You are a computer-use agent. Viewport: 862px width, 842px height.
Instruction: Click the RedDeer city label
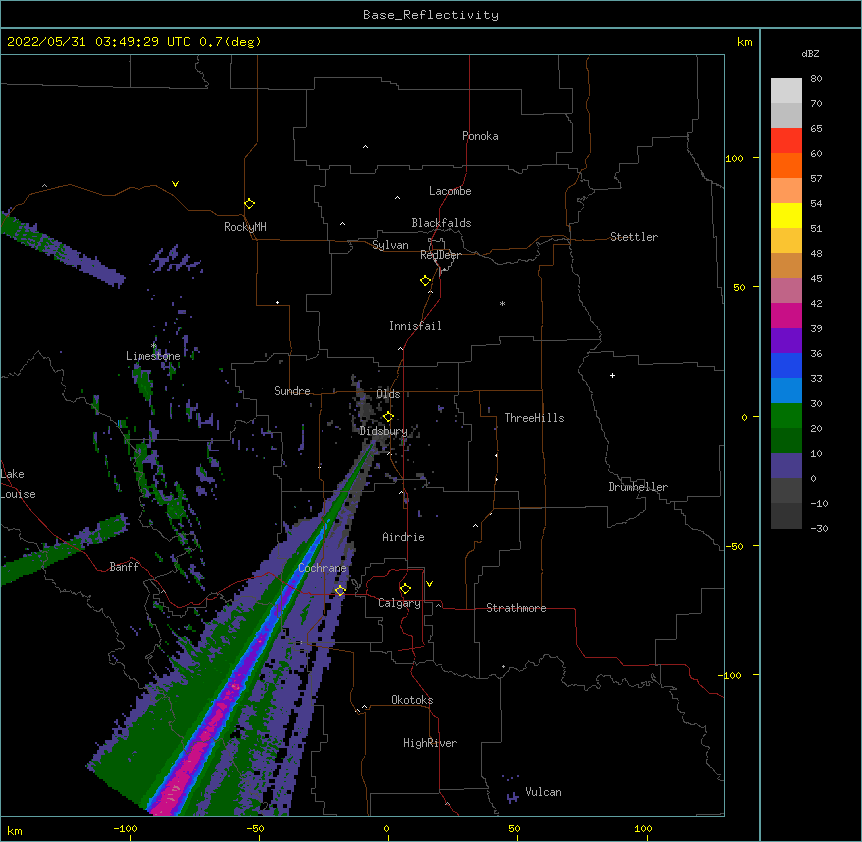440,255
